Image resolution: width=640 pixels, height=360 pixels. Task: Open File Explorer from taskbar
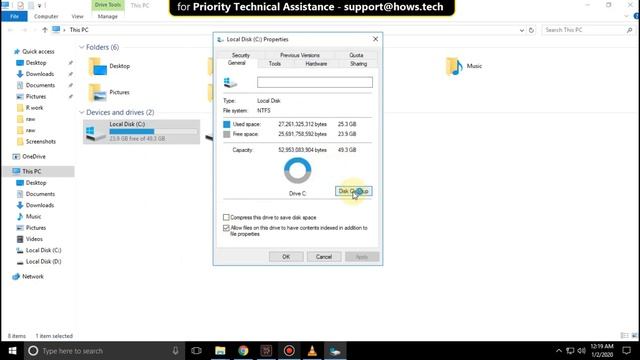click(x=220, y=351)
